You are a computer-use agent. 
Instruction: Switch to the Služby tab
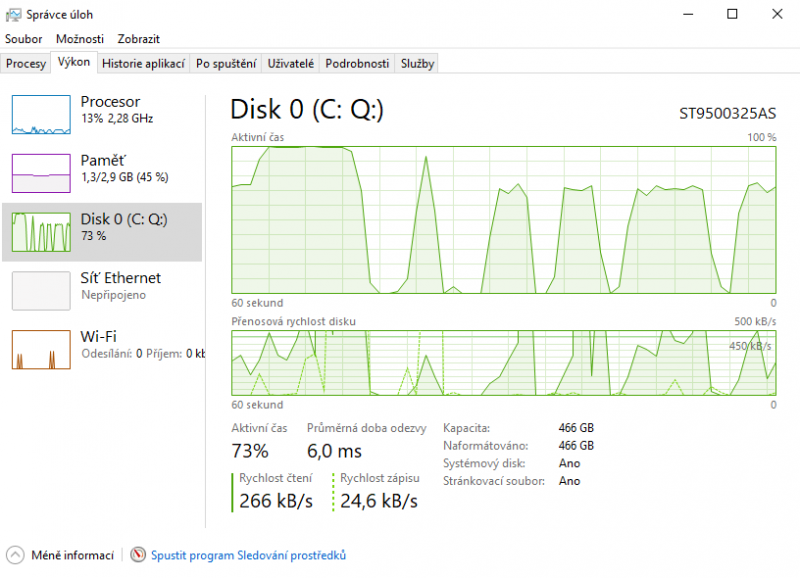tap(417, 63)
